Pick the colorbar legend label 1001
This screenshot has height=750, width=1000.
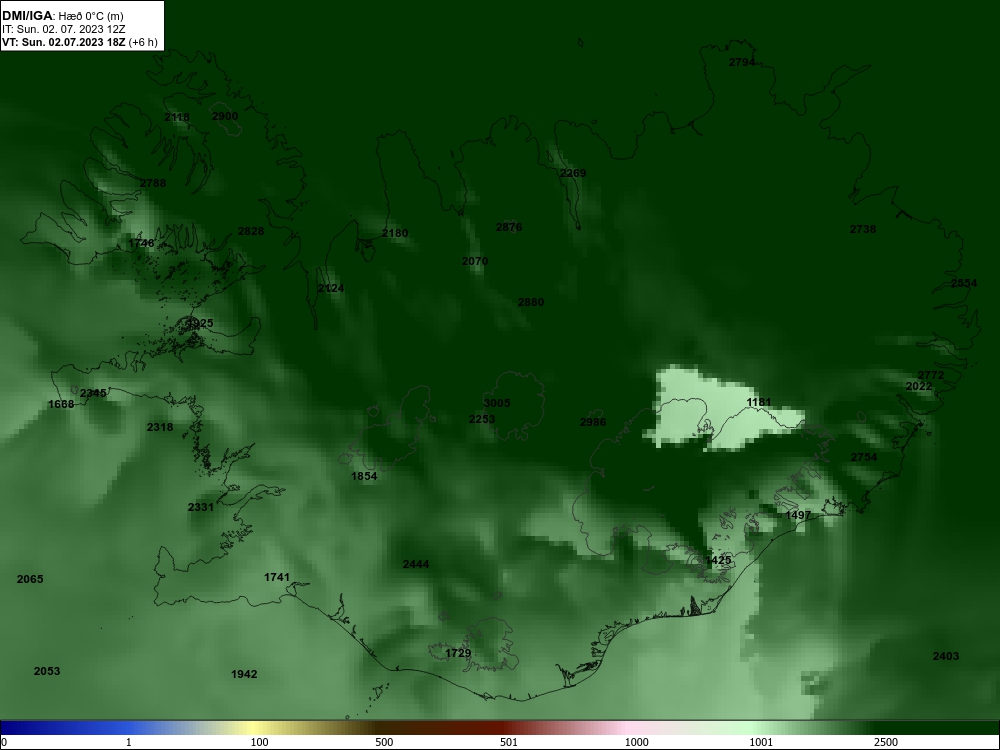pos(761,742)
